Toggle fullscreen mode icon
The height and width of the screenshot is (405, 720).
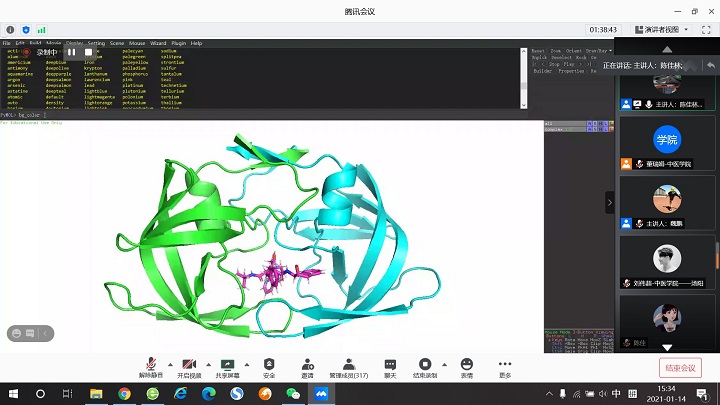tap(706, 29)
